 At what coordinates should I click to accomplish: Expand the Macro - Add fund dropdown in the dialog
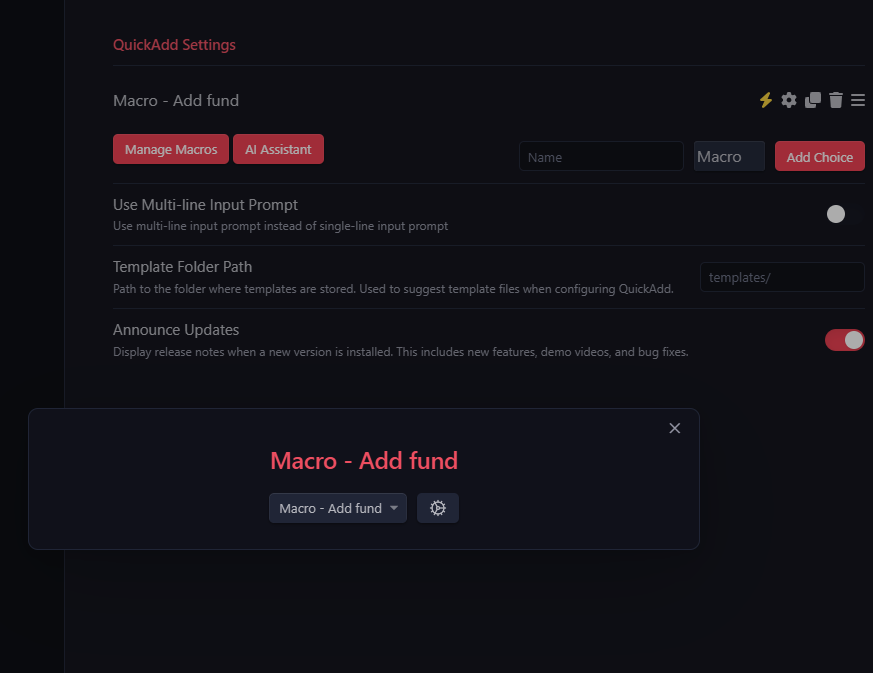pyautogui.click(x=337, y=508)
